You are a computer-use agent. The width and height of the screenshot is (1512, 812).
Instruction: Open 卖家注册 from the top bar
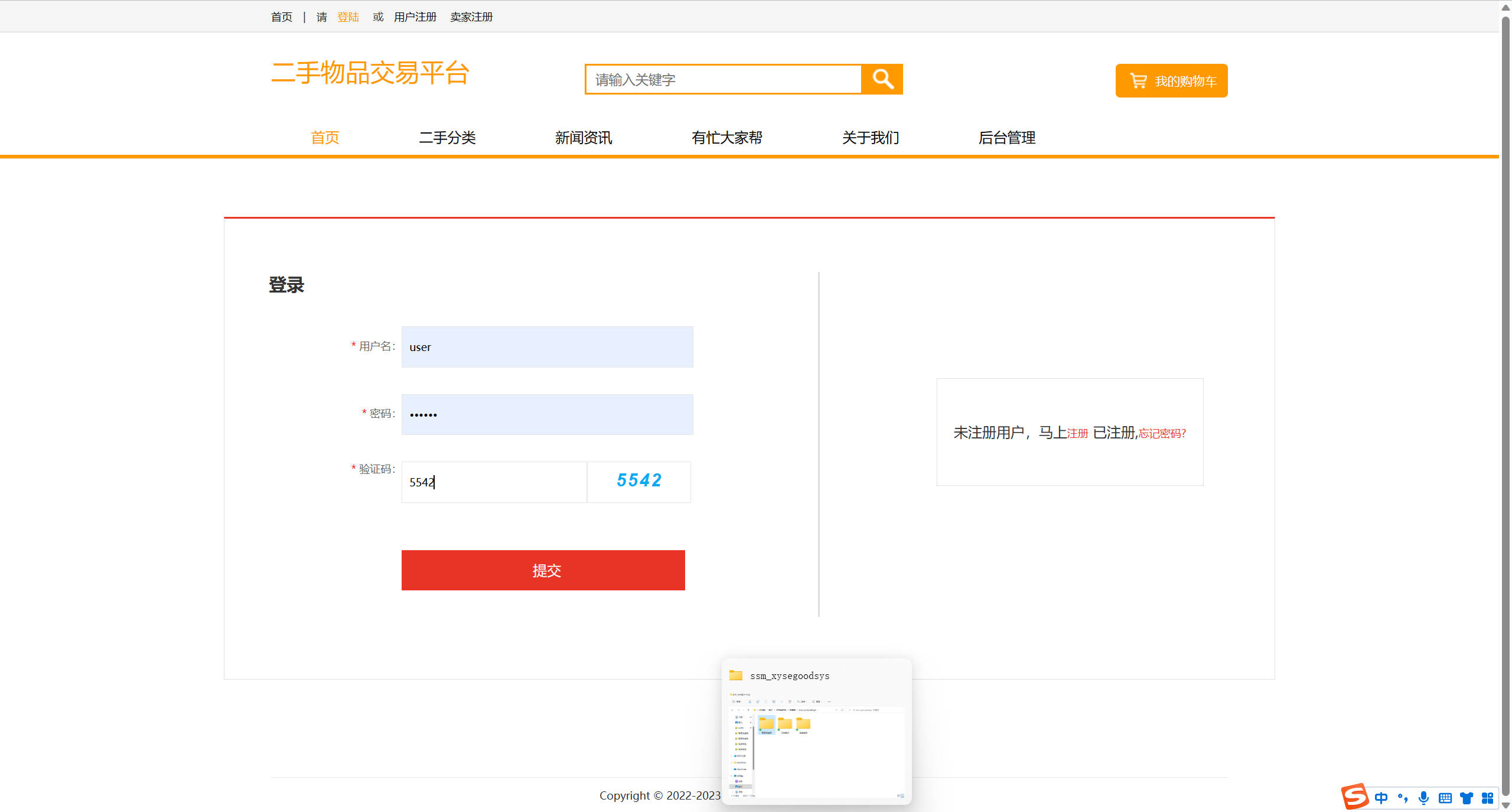pyautogui.click(x=471, y=17)
